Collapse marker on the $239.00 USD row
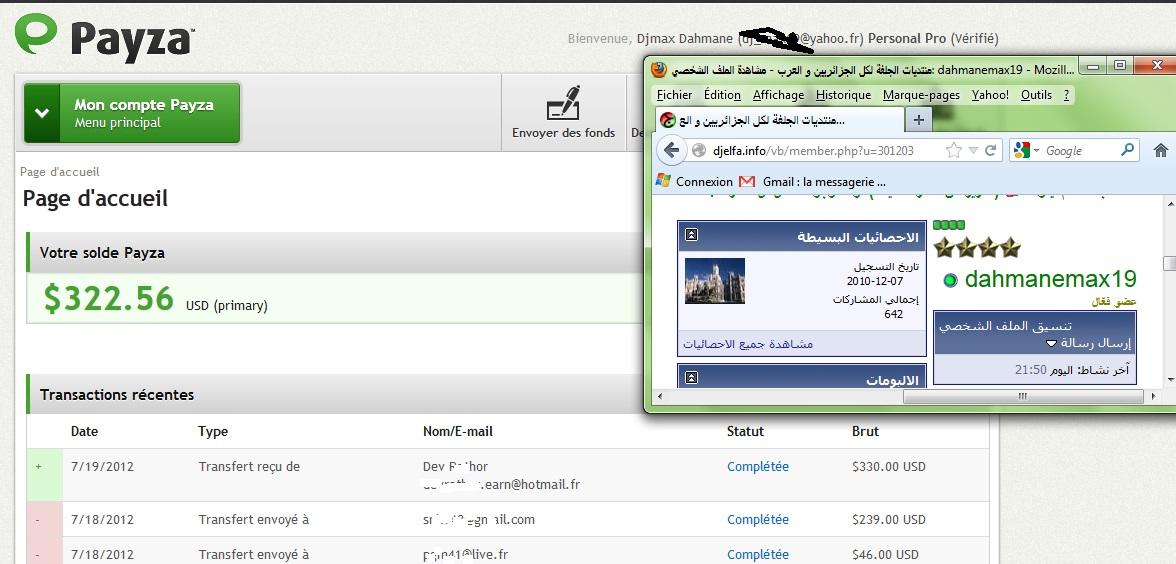1176x564 pixels. click(x=38, y=519)
